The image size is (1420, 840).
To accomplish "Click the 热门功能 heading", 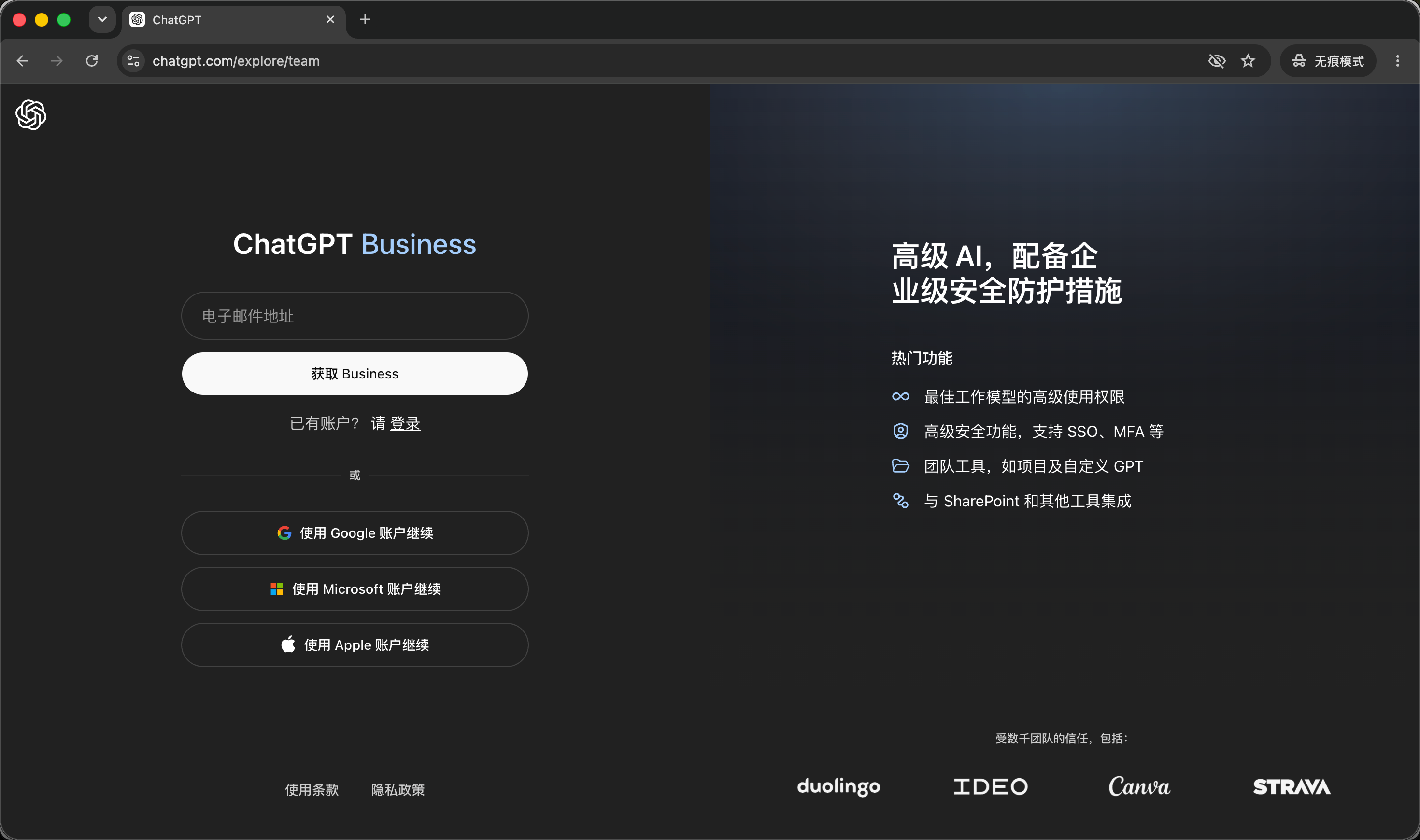I will pyautogui.click(x=923, y=358).
